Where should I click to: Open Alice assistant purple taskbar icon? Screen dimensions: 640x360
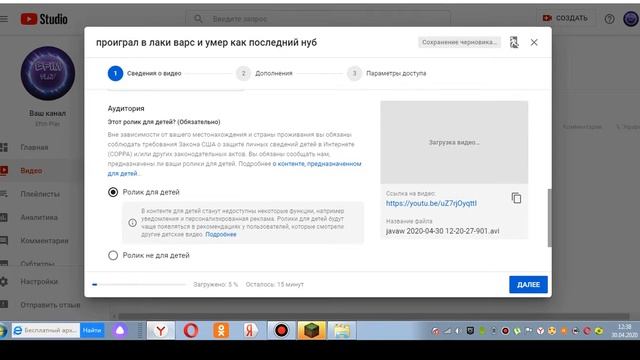120,330
